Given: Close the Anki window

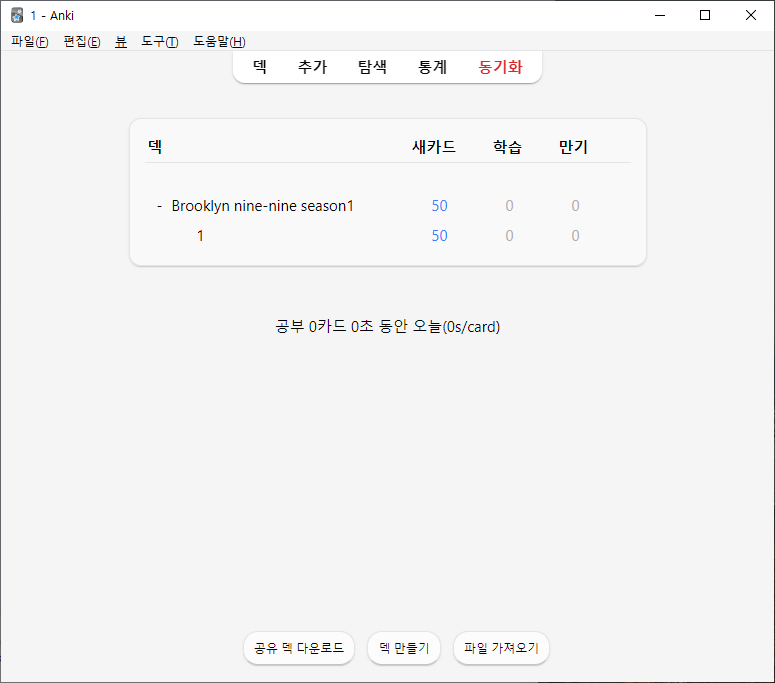Looking at the screenshot, I should click(751, 15).
